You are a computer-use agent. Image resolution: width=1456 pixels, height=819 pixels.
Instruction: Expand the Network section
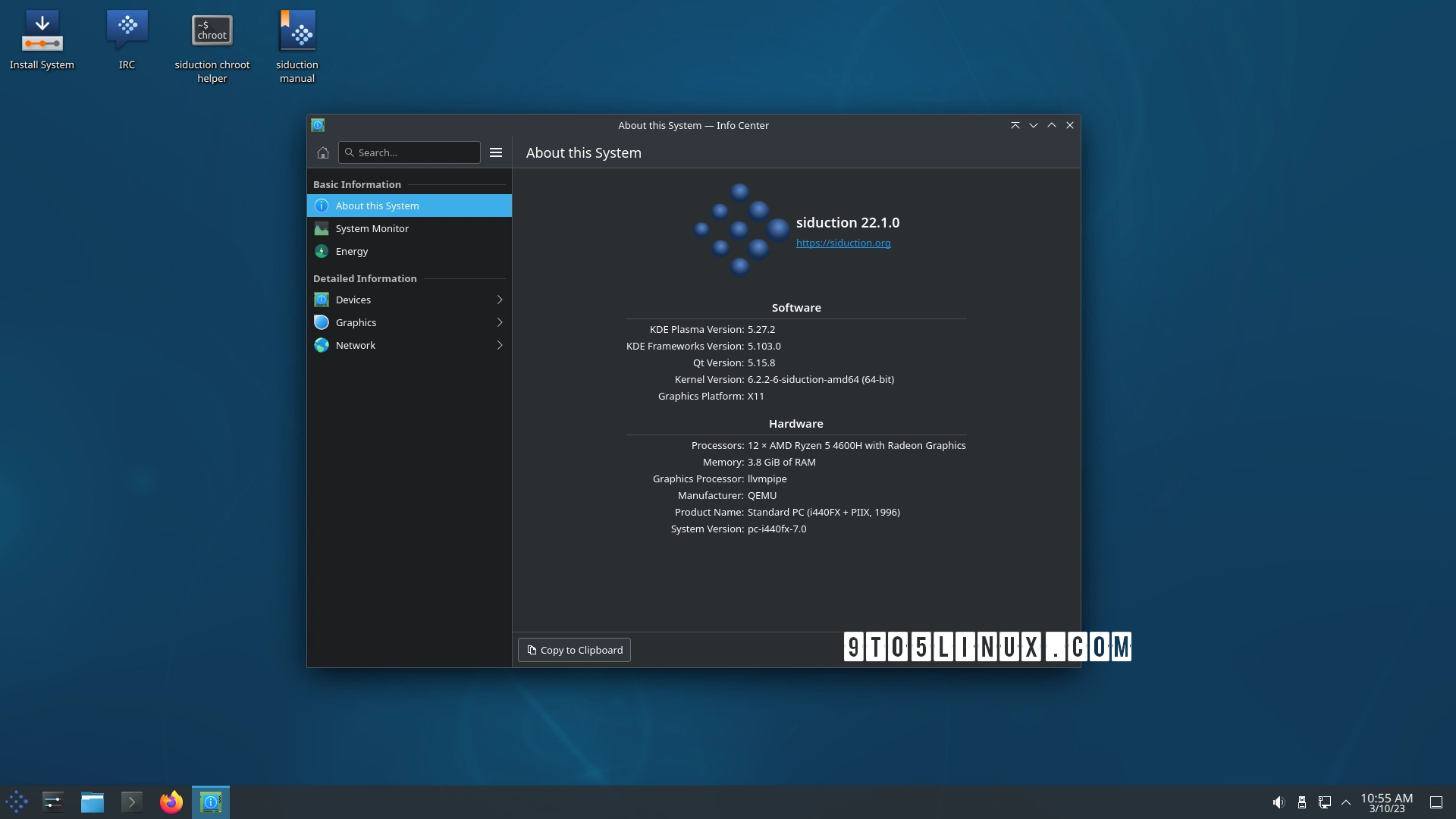[x=355, y=345]
